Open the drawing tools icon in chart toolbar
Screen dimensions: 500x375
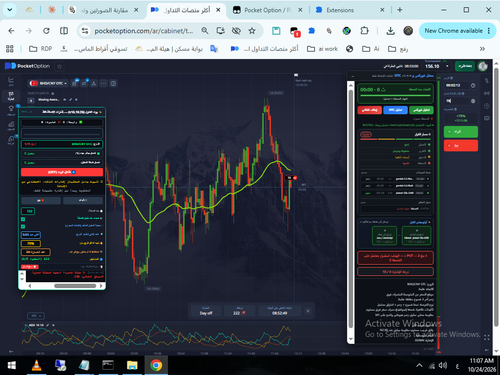pyautogui.click(x=94, y=83)
